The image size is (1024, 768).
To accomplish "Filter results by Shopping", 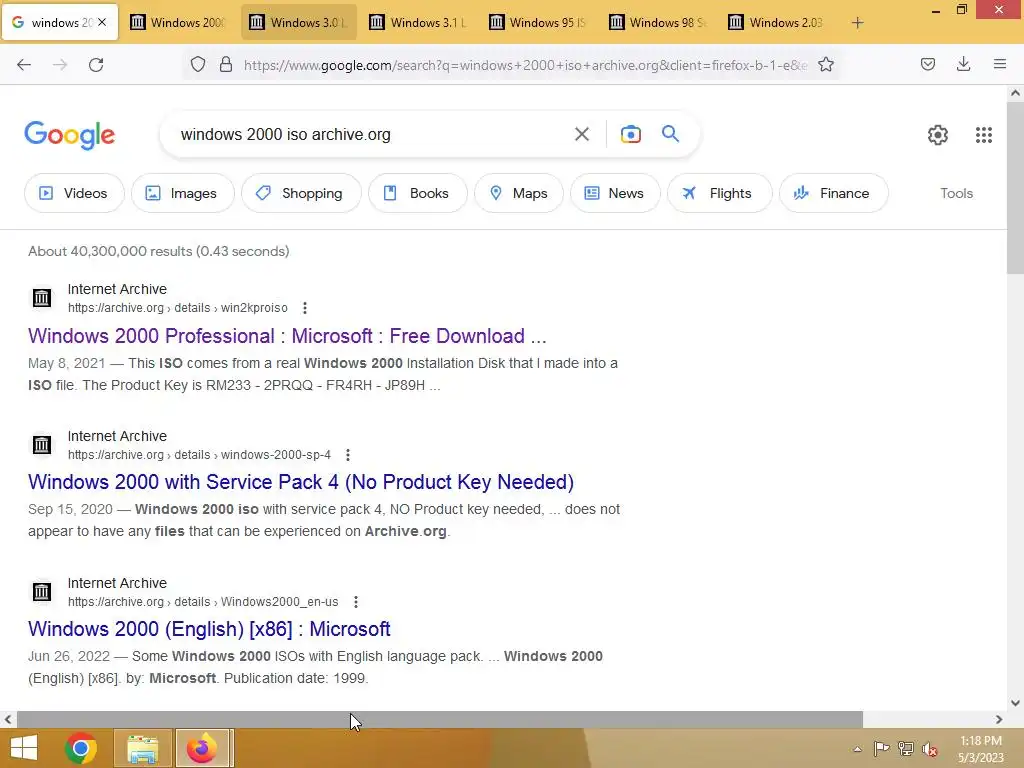I will (300, 193).
